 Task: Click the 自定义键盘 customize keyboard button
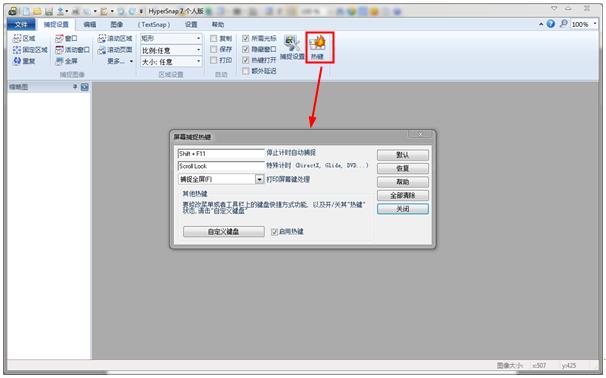224,232
